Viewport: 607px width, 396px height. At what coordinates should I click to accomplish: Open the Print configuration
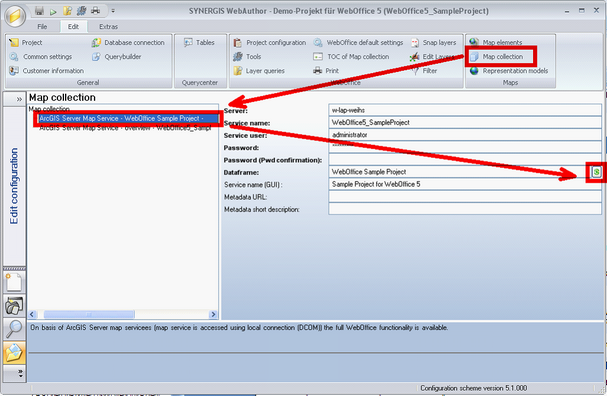pyautogui.click(x=326, y=71)
